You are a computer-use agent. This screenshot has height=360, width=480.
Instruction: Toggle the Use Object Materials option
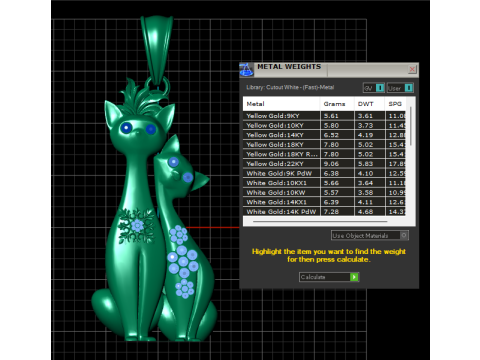point(370,236)
